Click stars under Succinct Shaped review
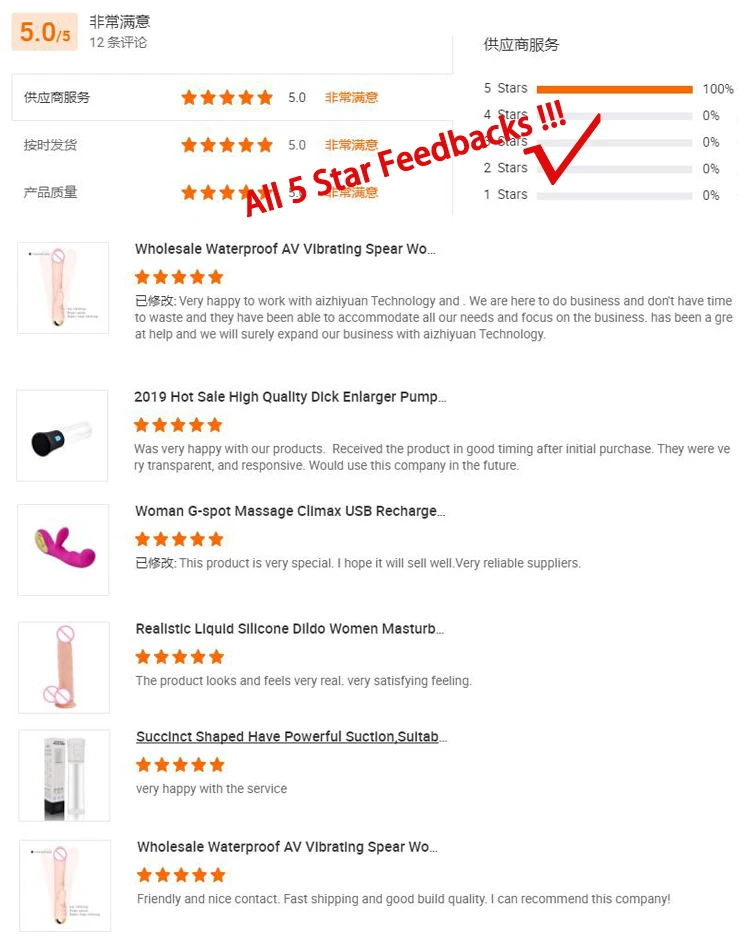The height and width of the screenshot is (946, 750). click(180, 765)
